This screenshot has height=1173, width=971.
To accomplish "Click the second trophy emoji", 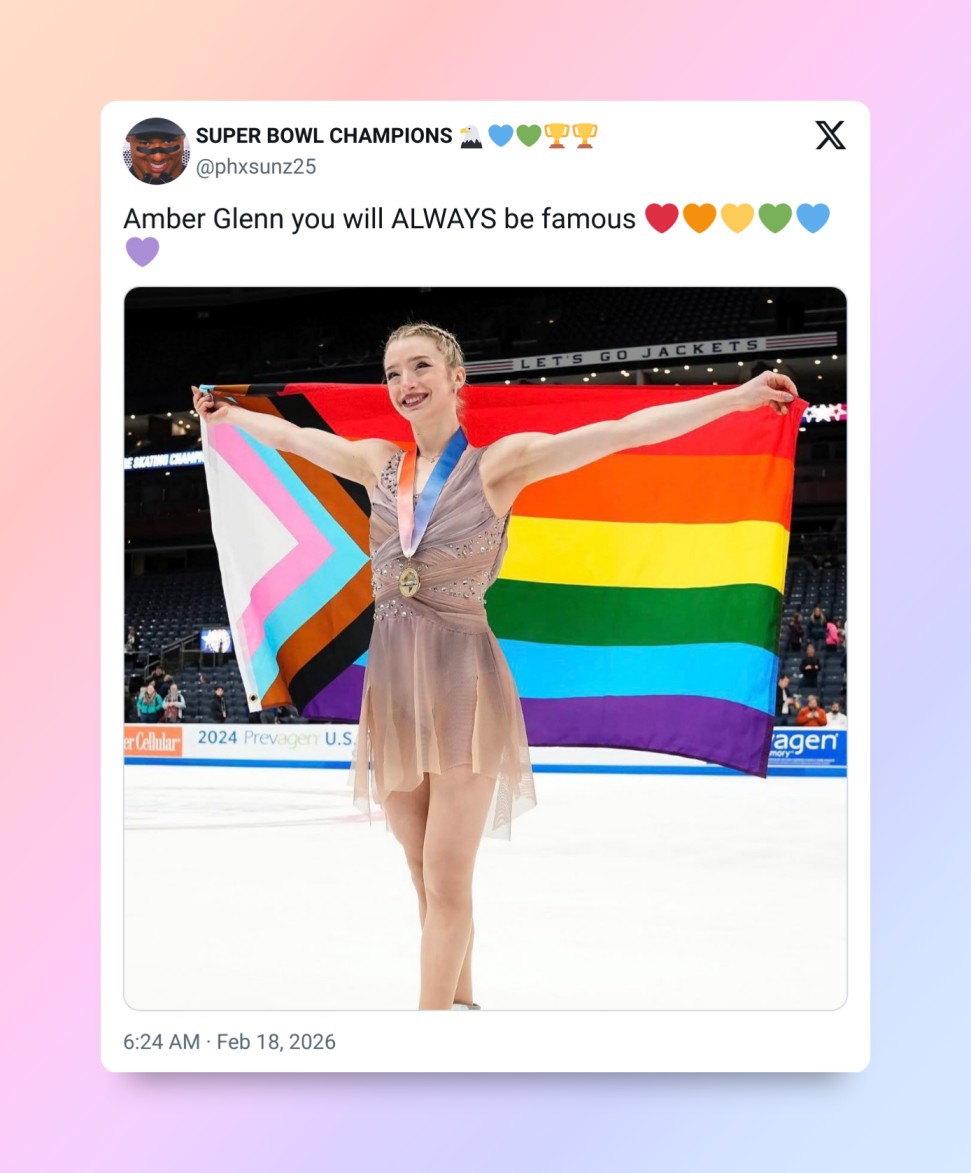I will pyautogui.click(x=585, y=136).
